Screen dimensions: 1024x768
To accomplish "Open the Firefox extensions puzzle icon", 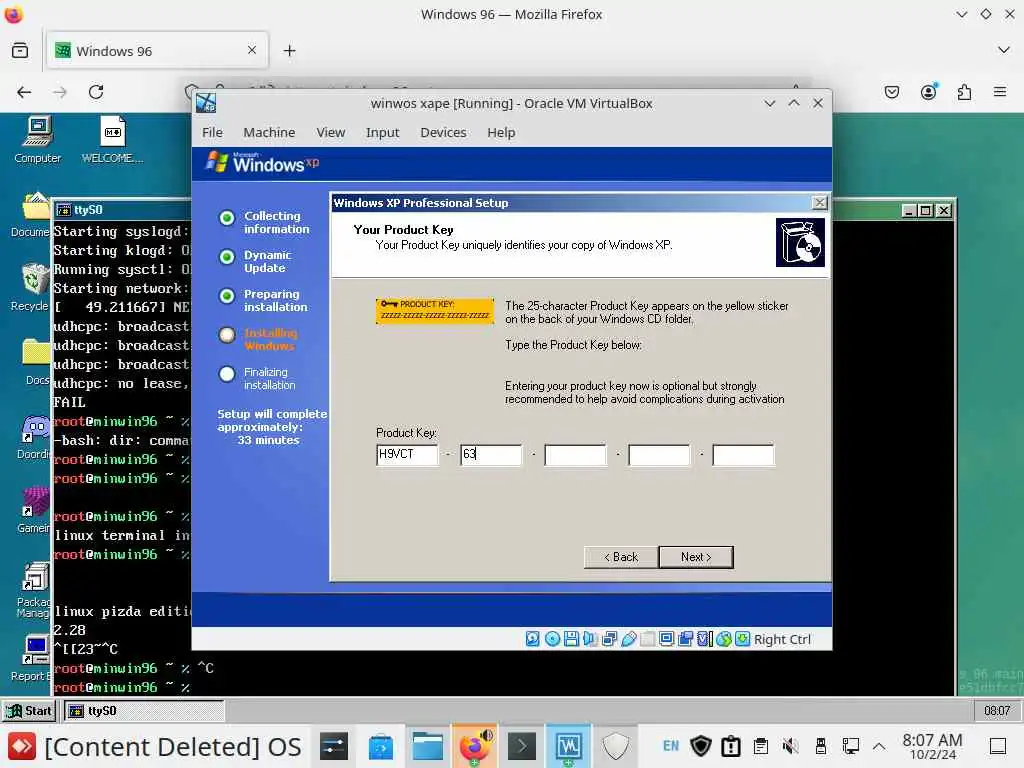I will [965, 92].
